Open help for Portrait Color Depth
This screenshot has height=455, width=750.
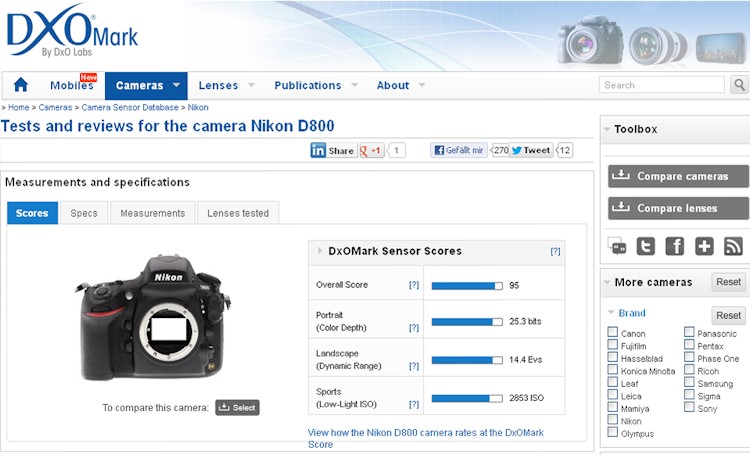(414, 328)
